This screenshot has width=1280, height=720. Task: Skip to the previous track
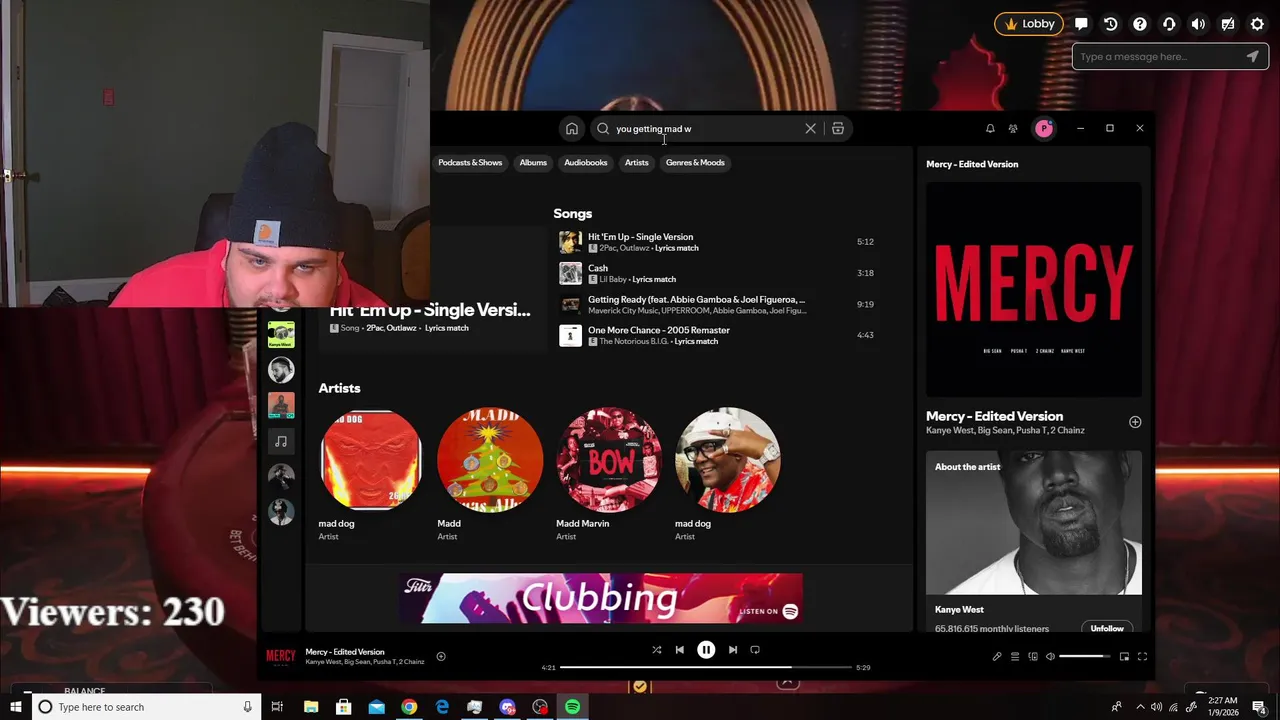680,650
